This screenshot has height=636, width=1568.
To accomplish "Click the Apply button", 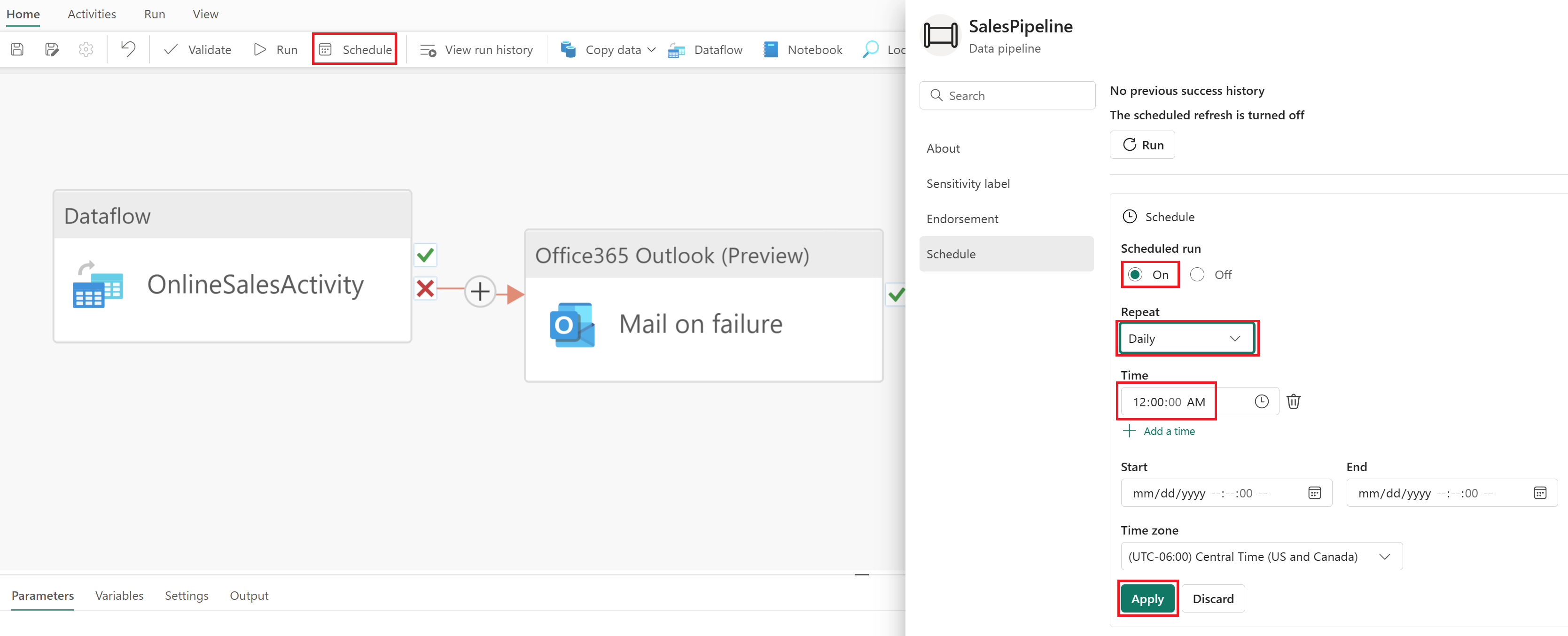I will point(1147,598).
